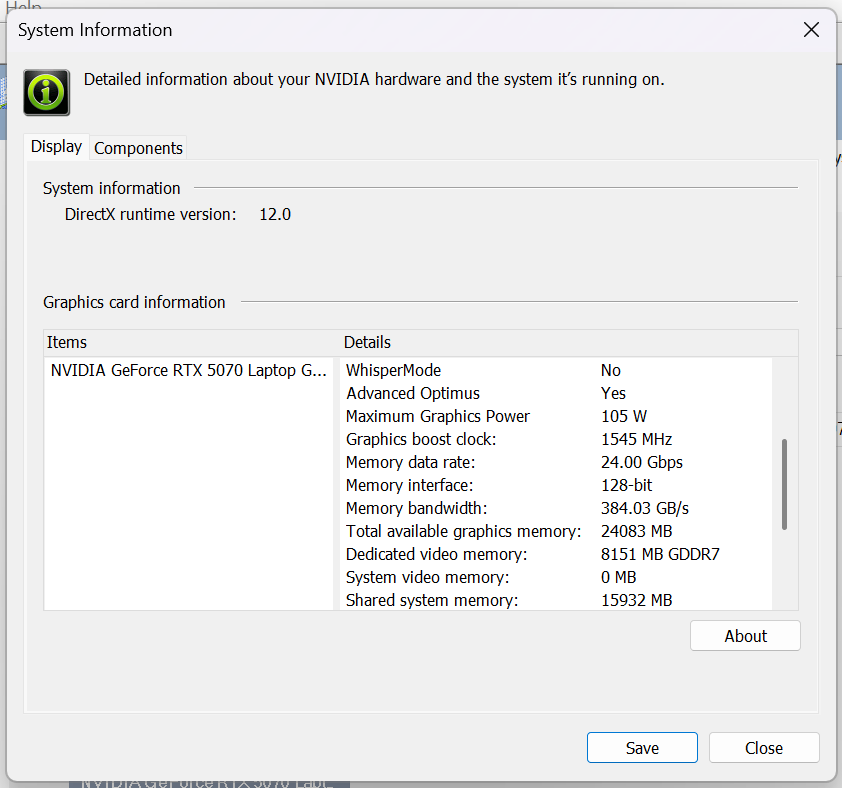
Task: Select the System video memory row
Action: click(556, 577)
